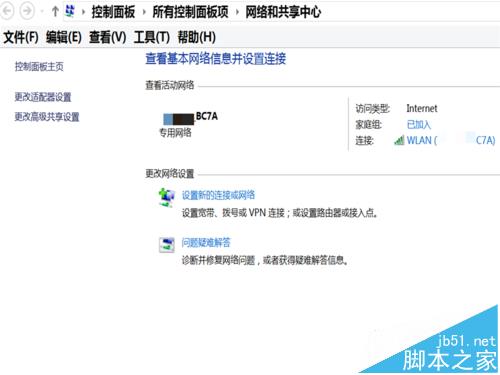Open 更改高级共享设置 link
This screenshot has width=500, height=375.
pos(47,117)
